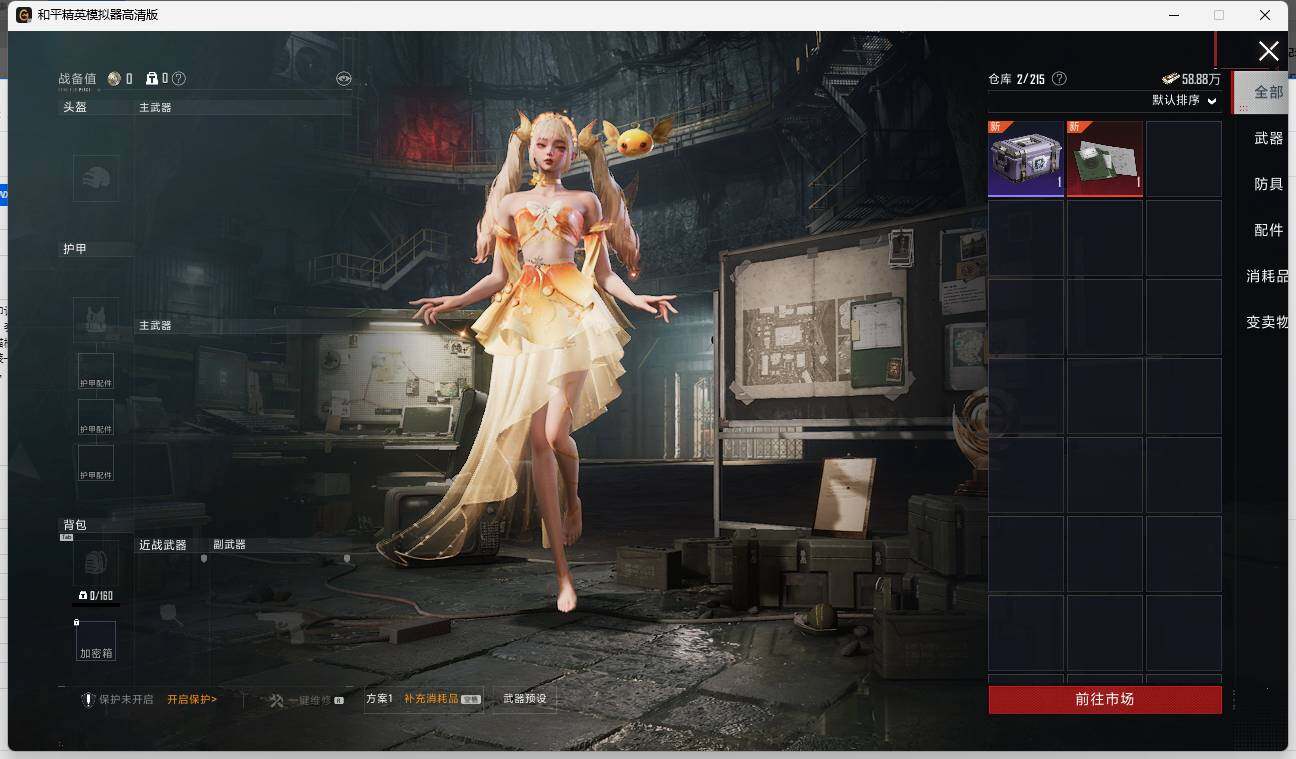Close the warehouse screen with the X
Viewport: 1296px width, 759px height.
[x=1268, y=51]
